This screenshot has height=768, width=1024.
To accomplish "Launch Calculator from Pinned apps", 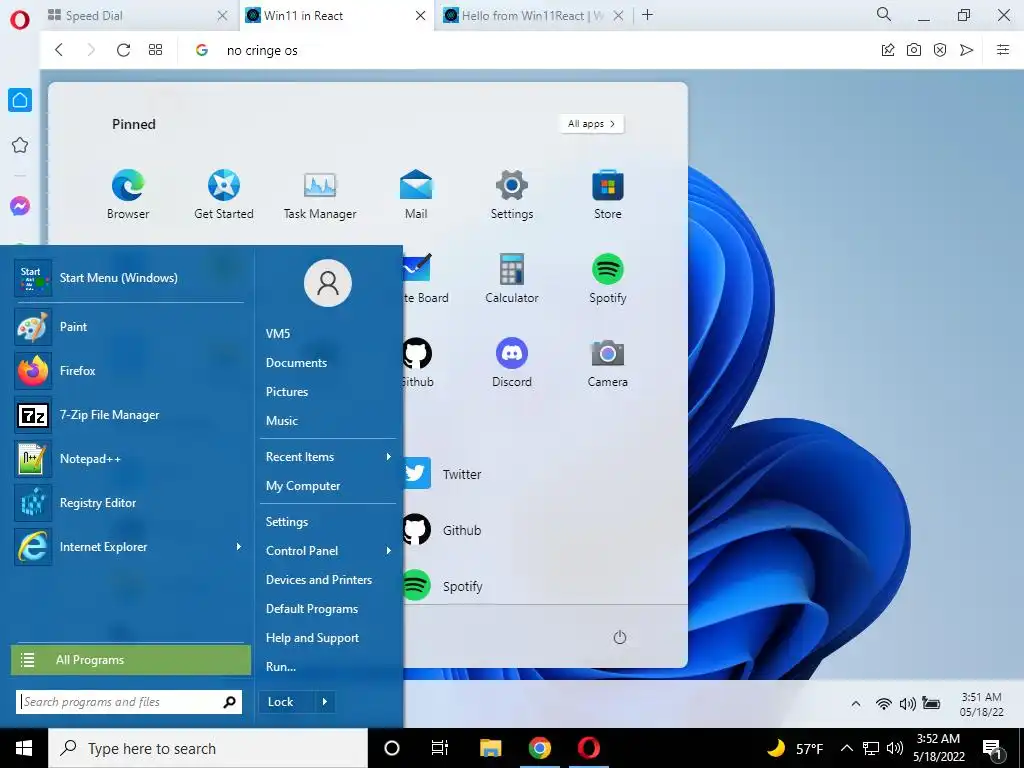I will (x=512, y=278).
